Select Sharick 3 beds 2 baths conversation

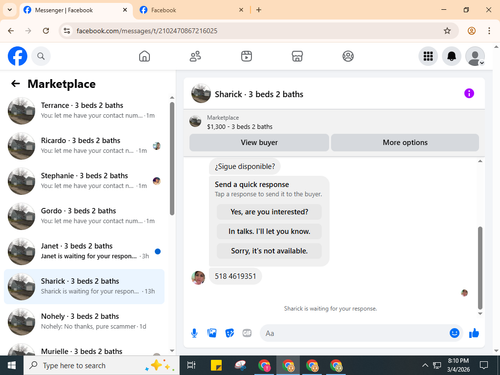84,286
